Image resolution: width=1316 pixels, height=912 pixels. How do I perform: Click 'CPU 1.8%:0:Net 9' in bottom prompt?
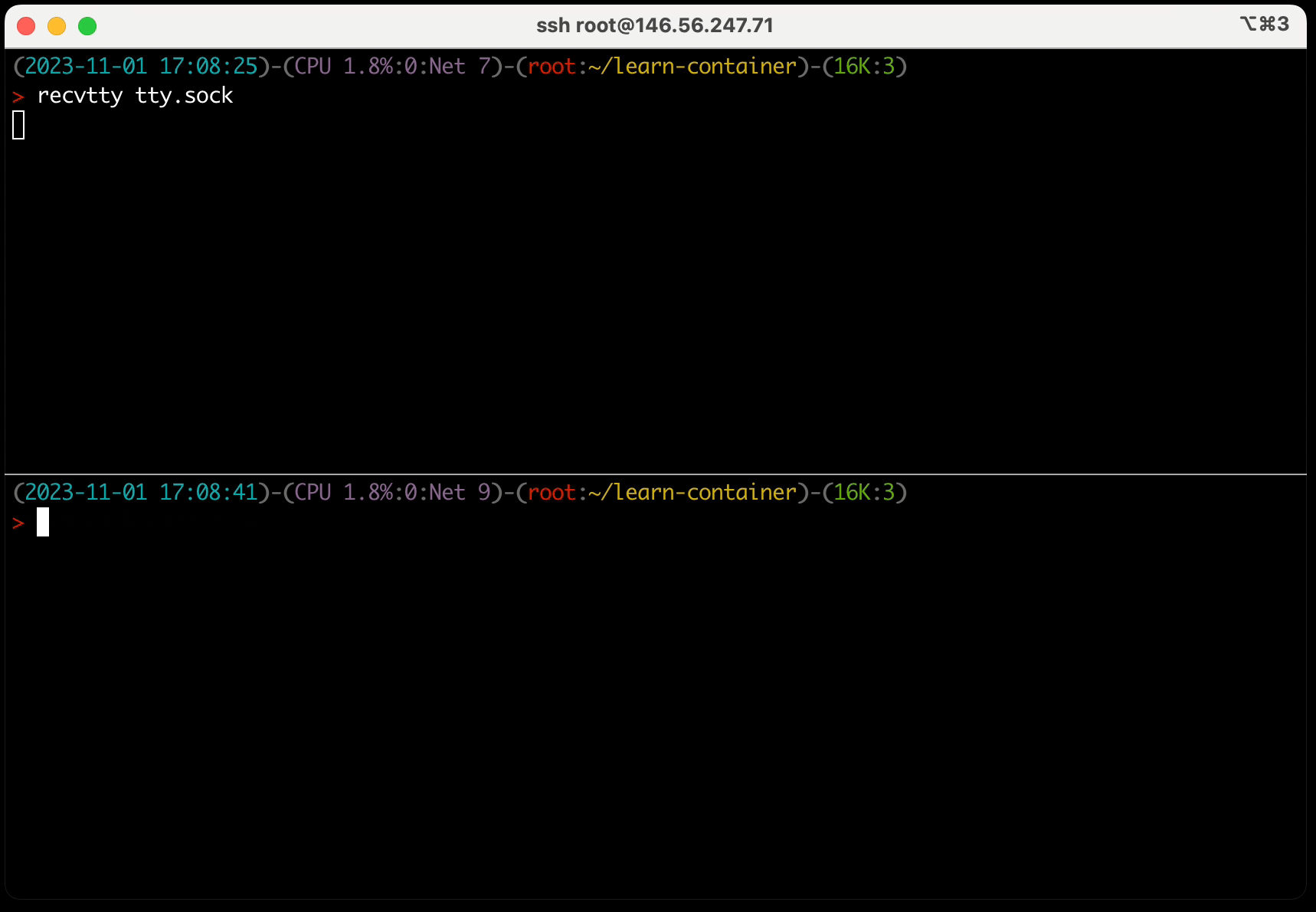(x=393, y=493)
